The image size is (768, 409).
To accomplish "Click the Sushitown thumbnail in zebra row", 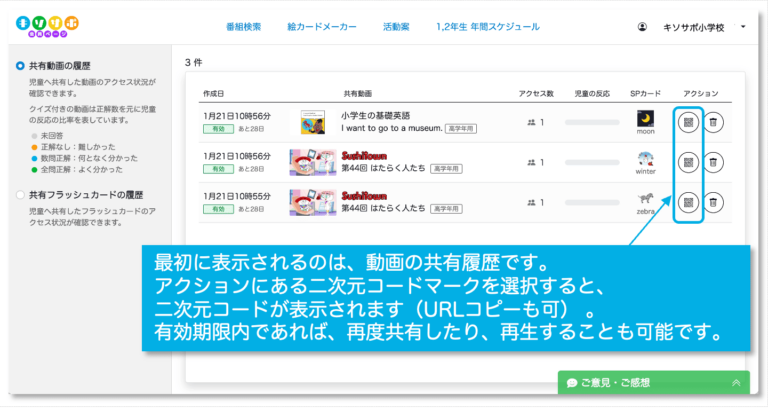I will [312, 202].
